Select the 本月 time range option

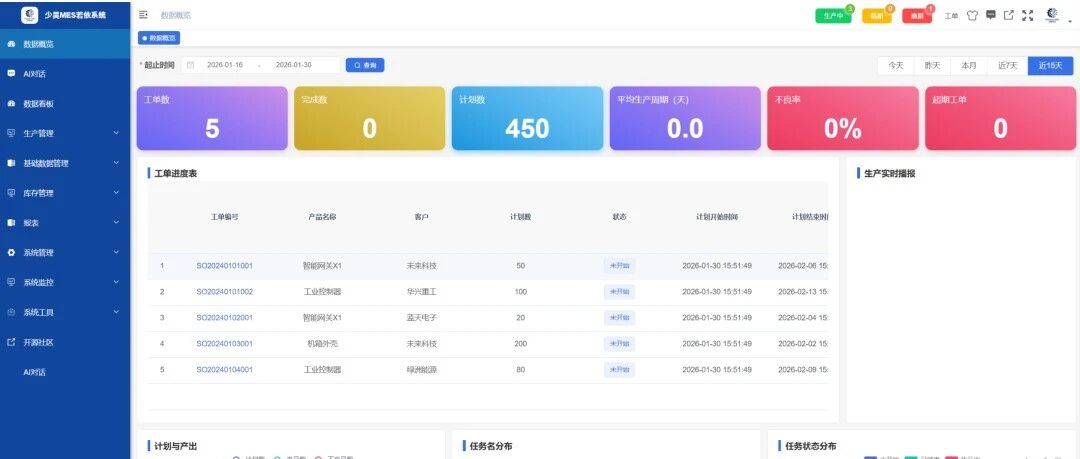pos(969,65)
